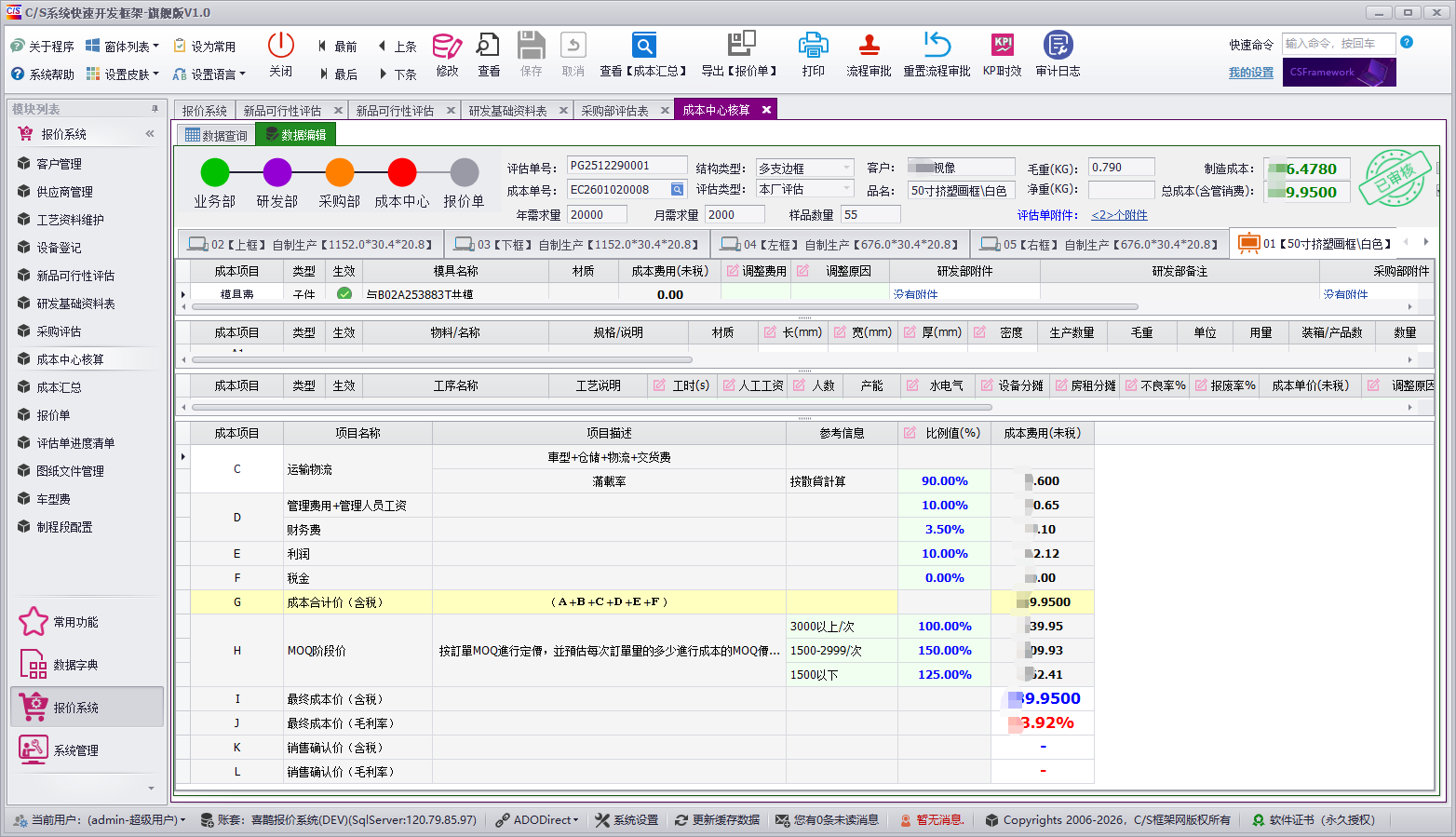1456x837 pixels.
Task: Open 数据字典 section
Action: (x=58, y=665)
